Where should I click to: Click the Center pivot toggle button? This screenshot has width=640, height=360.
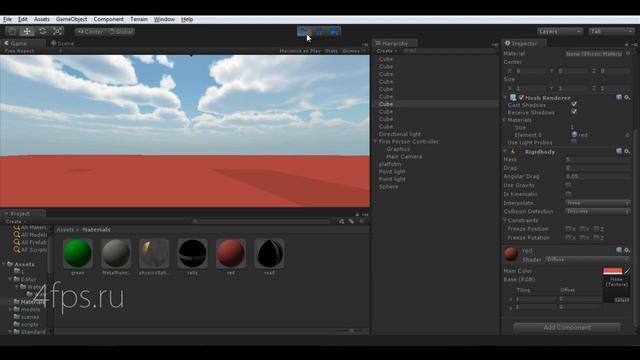[x=90, y=31]
